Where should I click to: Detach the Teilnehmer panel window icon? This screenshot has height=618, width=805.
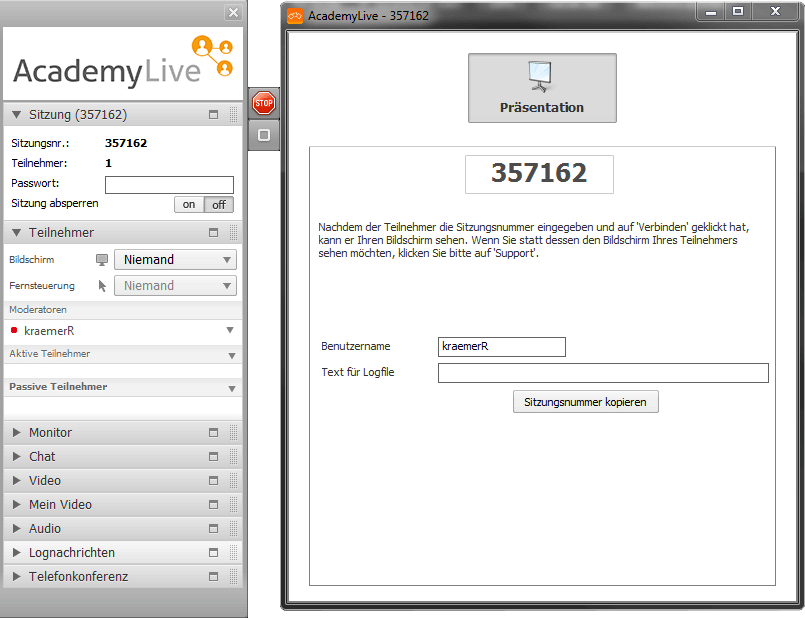pos(214,233)
